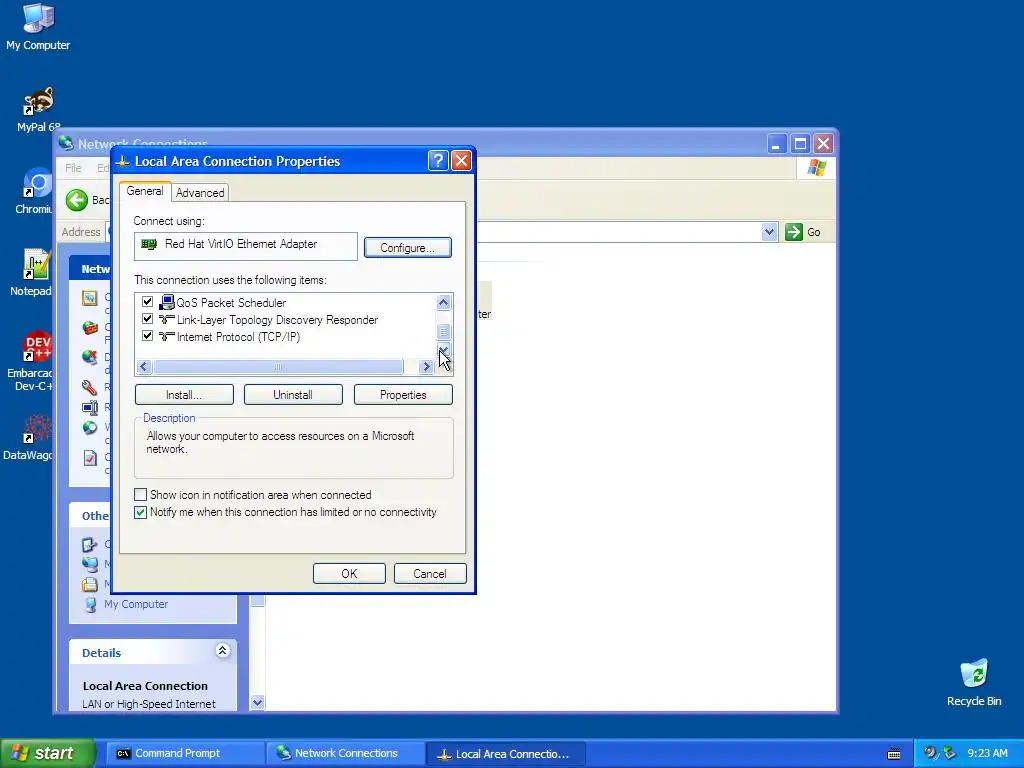
Task: Disable Notify me about limited connectivity
Action: point(140,512)
